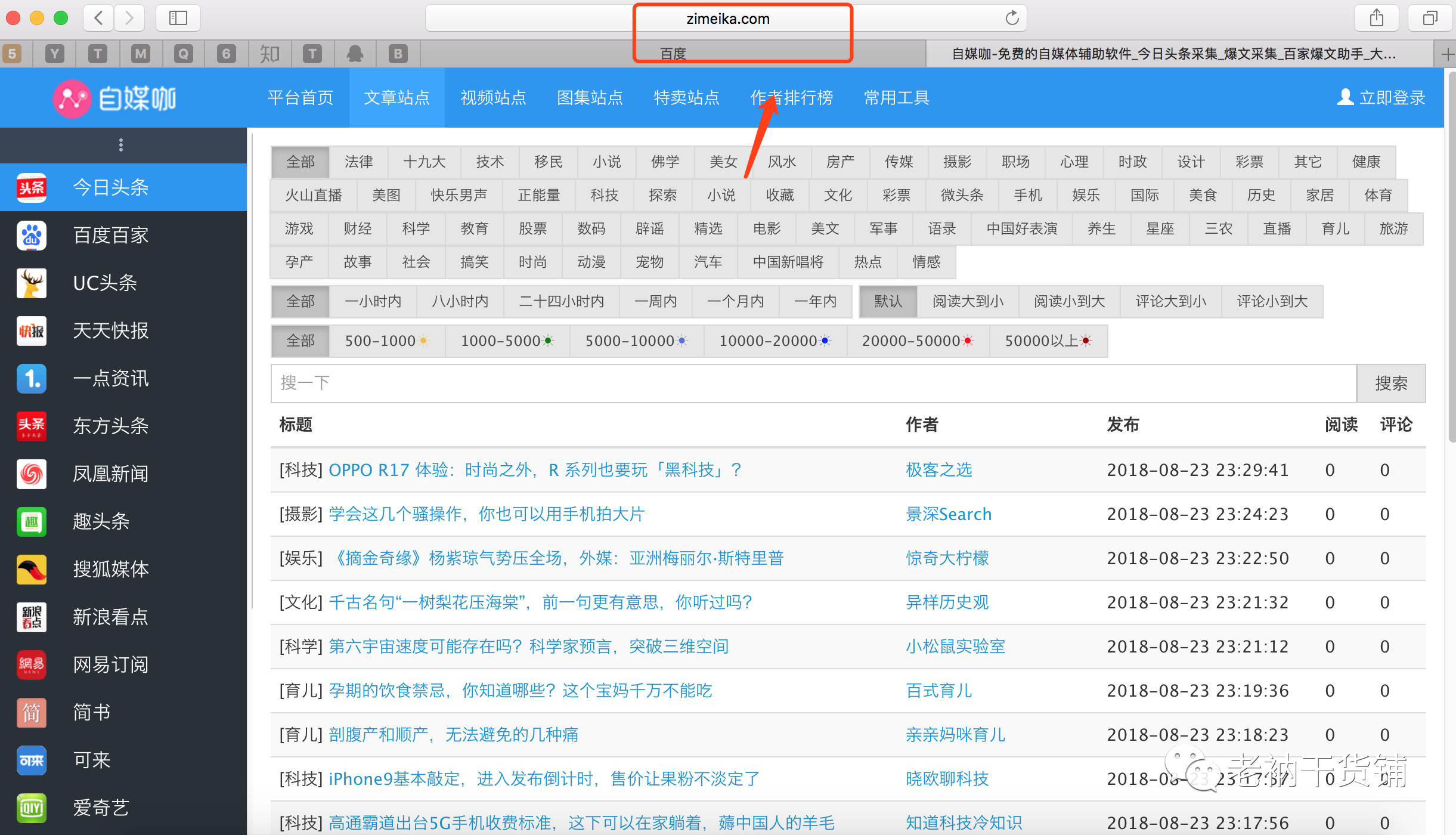
Task: Sort by 阅读大到小
Action: click(968, 301)
